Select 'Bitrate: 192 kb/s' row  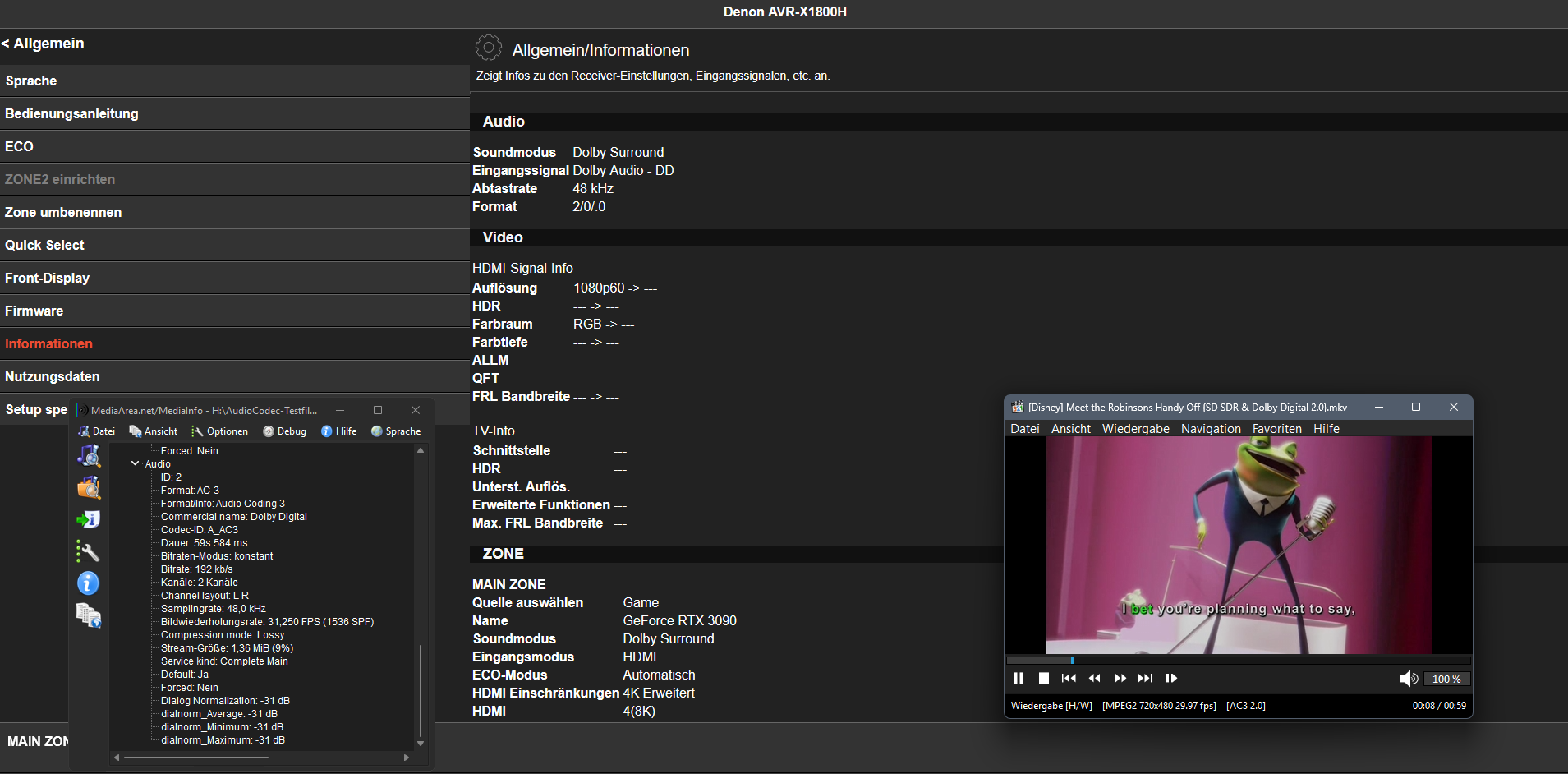tap(196, 569)
